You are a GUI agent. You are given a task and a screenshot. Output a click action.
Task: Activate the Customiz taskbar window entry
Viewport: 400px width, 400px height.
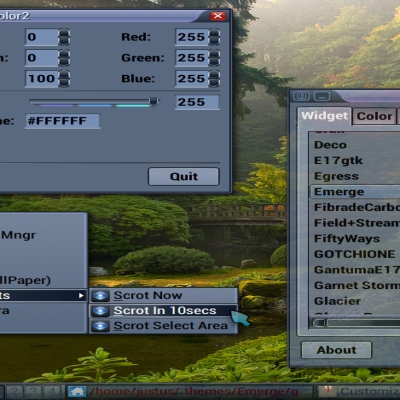coord(359,391)
